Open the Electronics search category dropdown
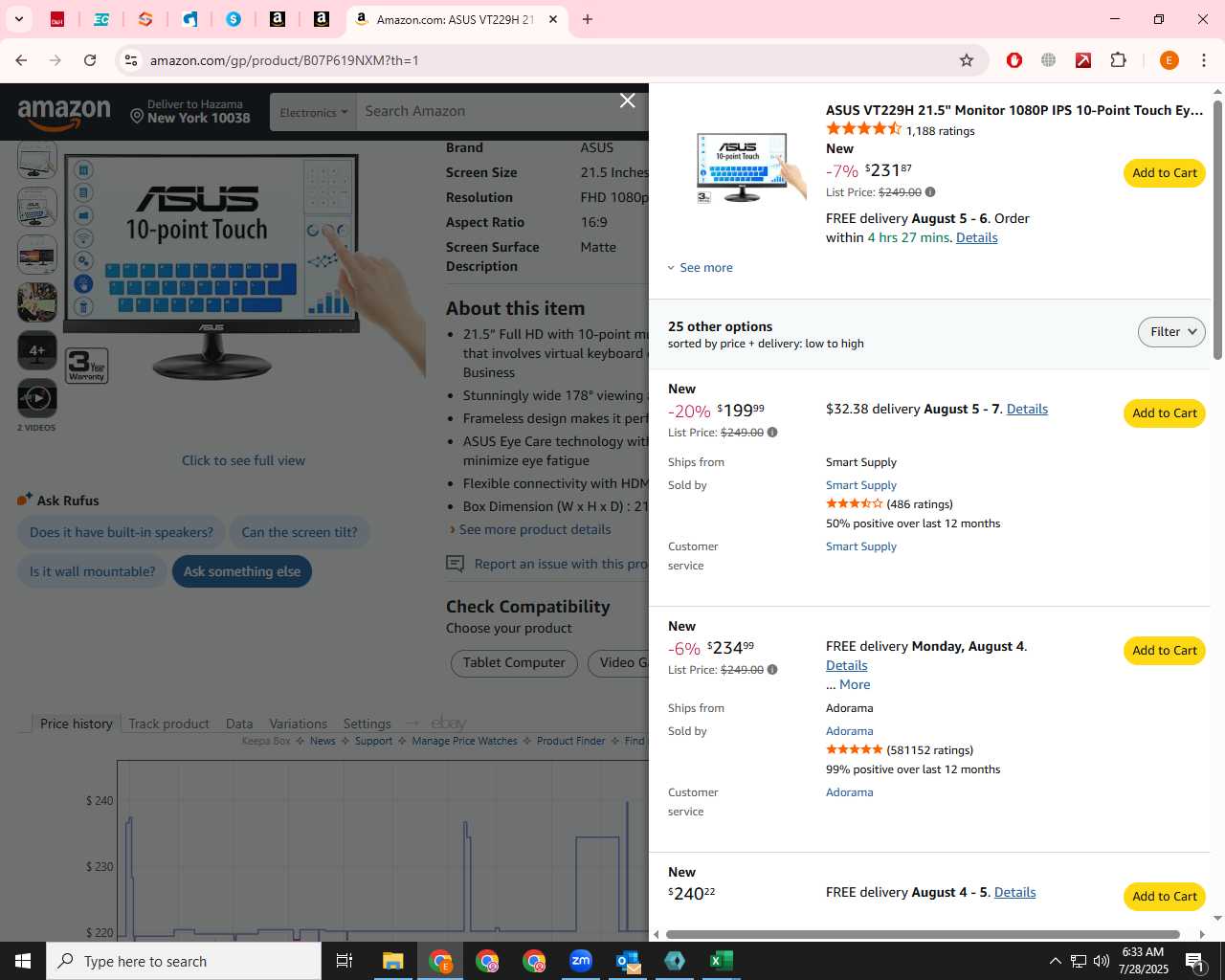1225x980 pixels. point(313,113)
